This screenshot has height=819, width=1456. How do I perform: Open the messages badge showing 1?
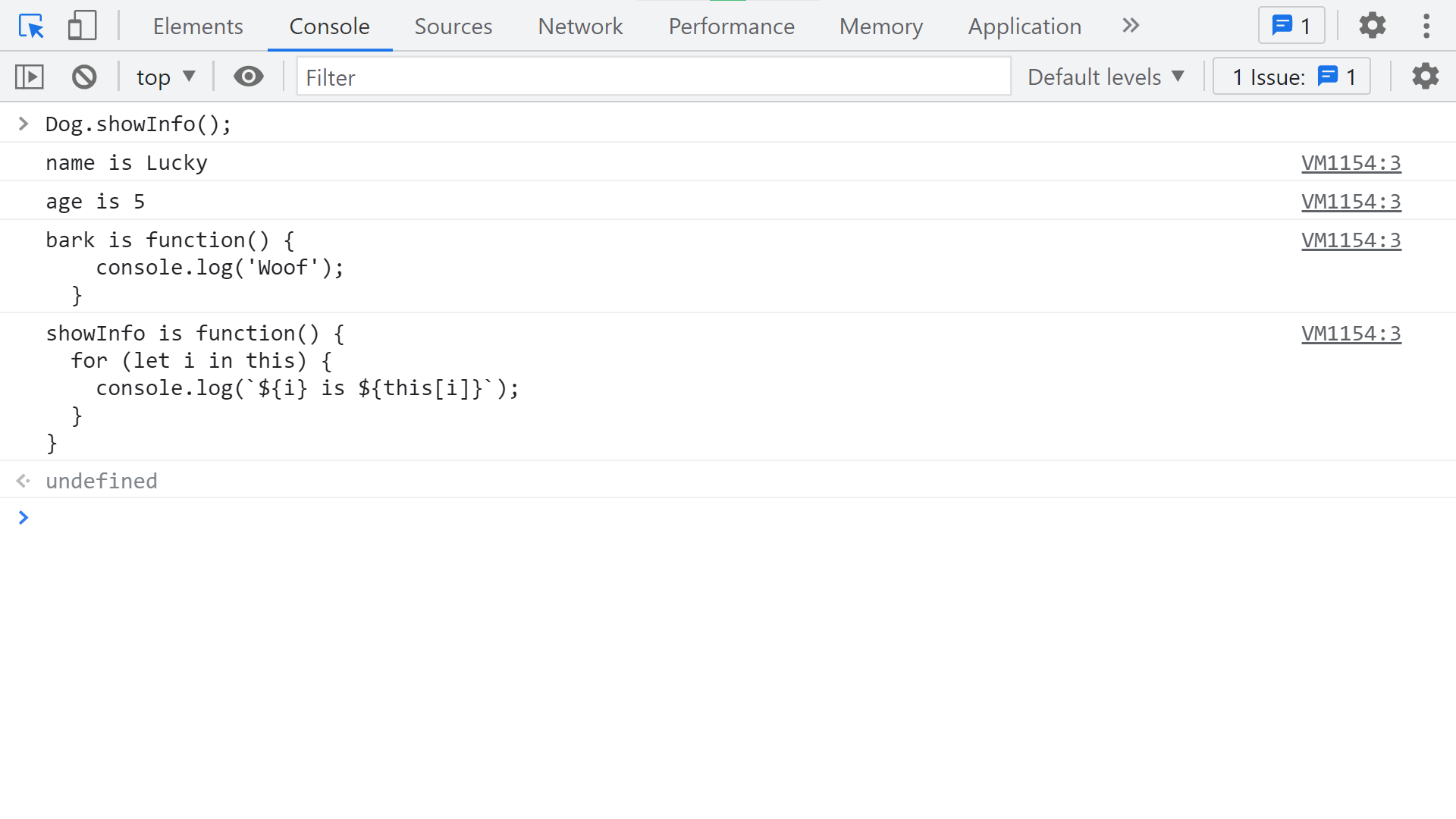click(x=1291, y=27)
